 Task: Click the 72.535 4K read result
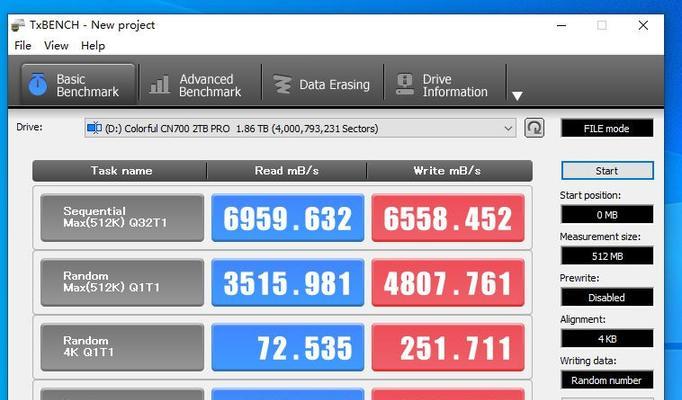point(288,347)
